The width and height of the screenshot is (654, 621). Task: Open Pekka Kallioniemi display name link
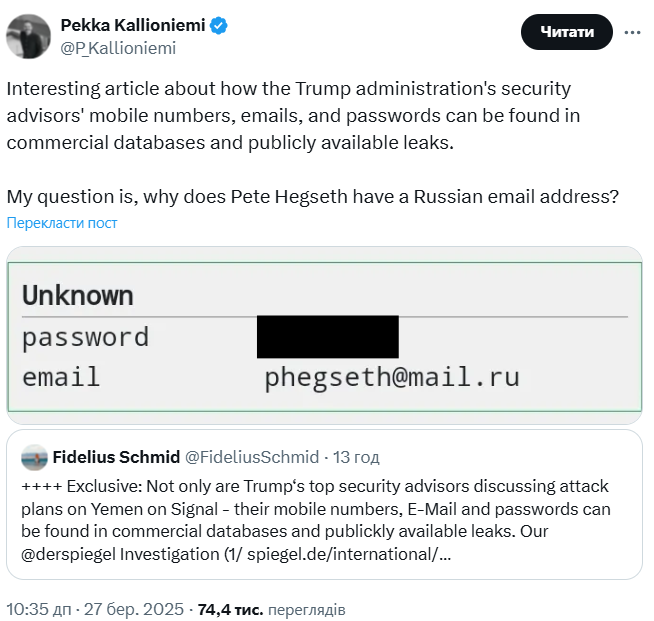(132, 26)
